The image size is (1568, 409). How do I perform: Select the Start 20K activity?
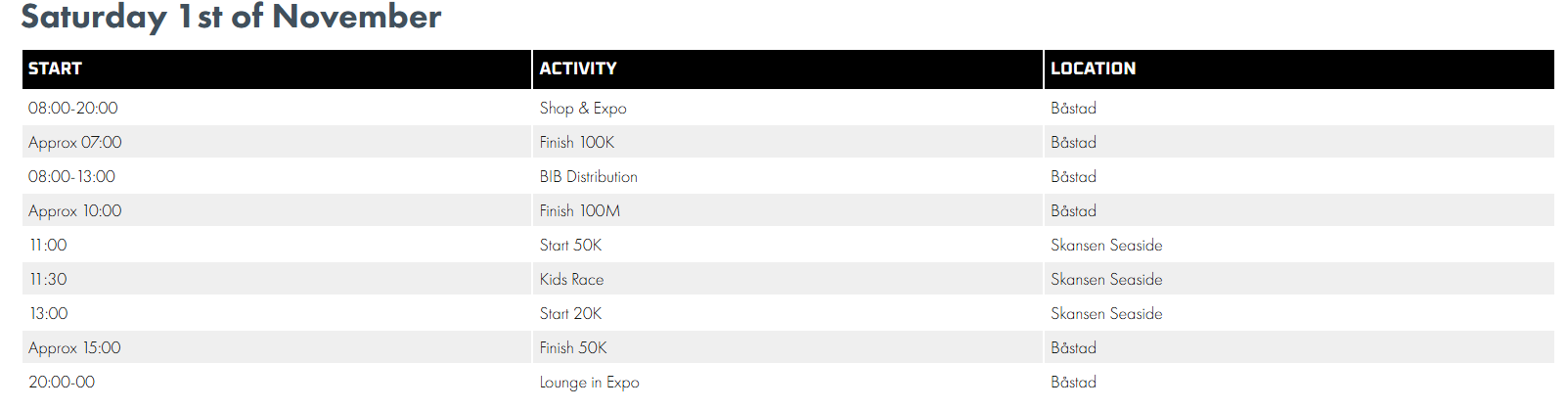570,314
